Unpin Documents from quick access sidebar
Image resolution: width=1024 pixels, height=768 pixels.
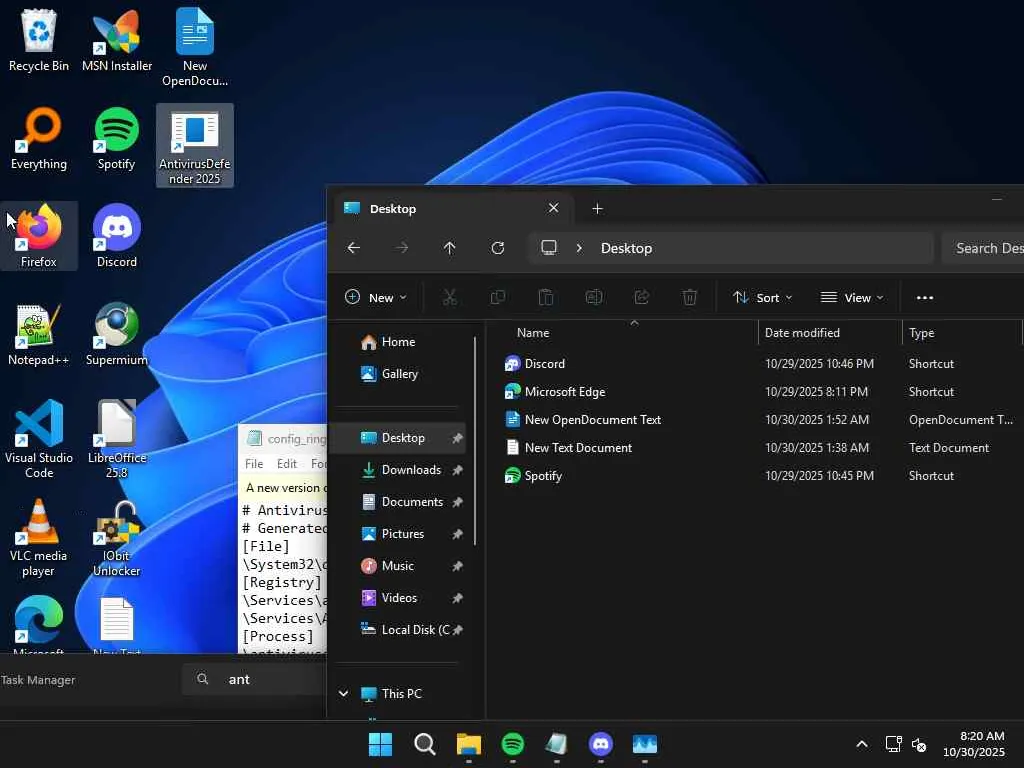pos(457,502)
